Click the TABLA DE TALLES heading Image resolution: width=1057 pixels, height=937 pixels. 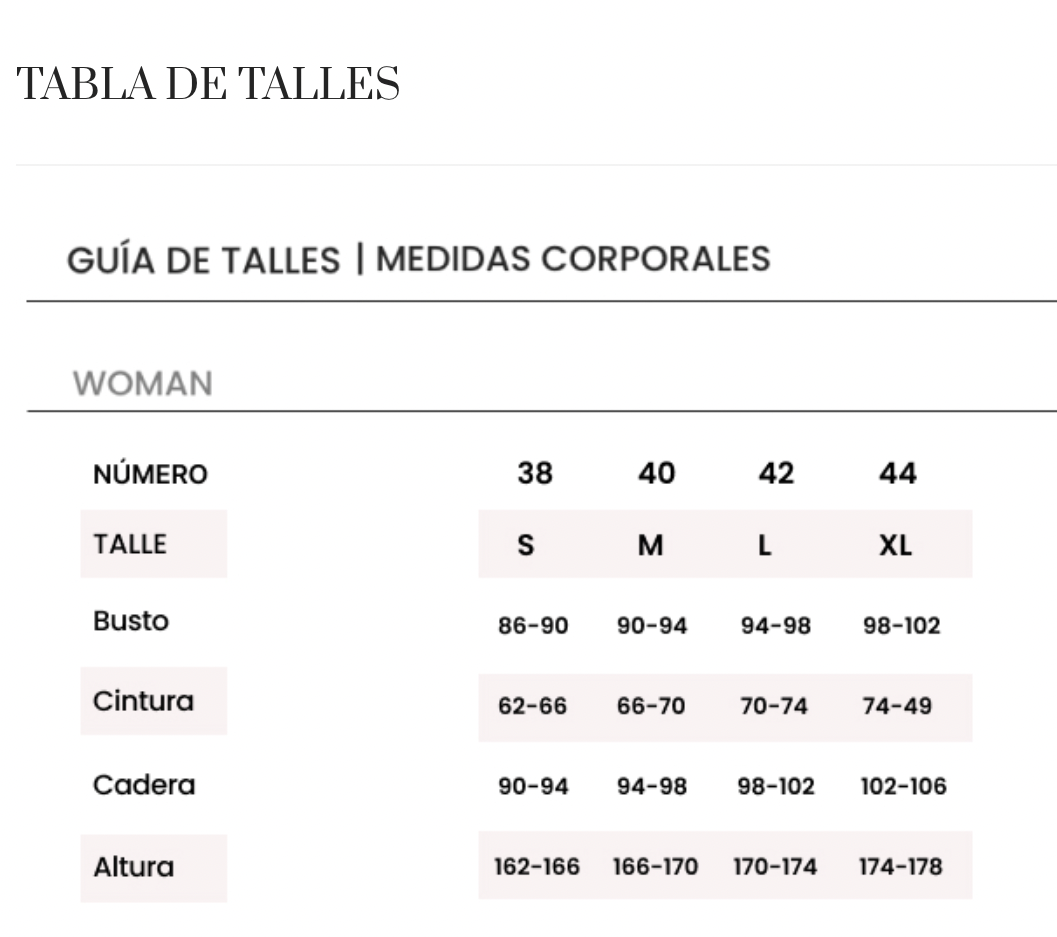coord(209,86)
